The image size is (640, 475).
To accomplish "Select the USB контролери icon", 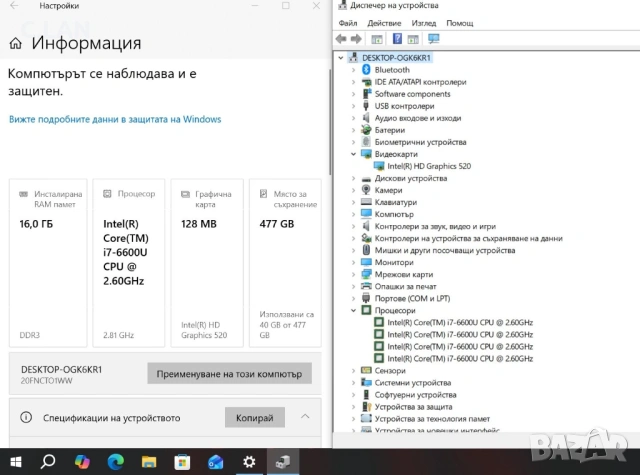I will (366, 106).
